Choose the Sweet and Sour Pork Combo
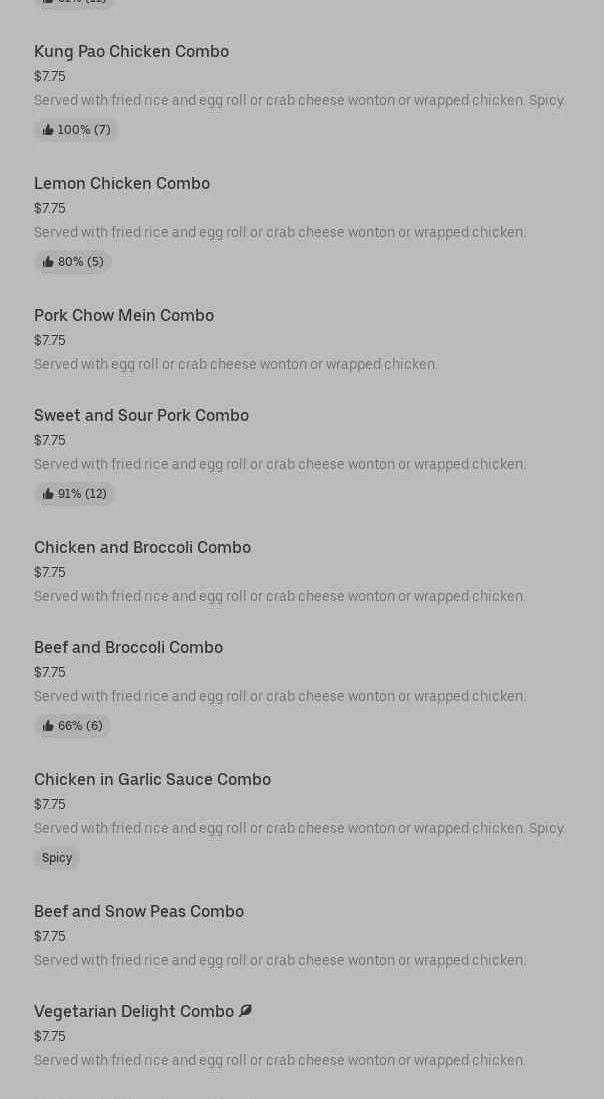Image resolution: width=604 pixels, height=1099 pixels. (141, 415)
